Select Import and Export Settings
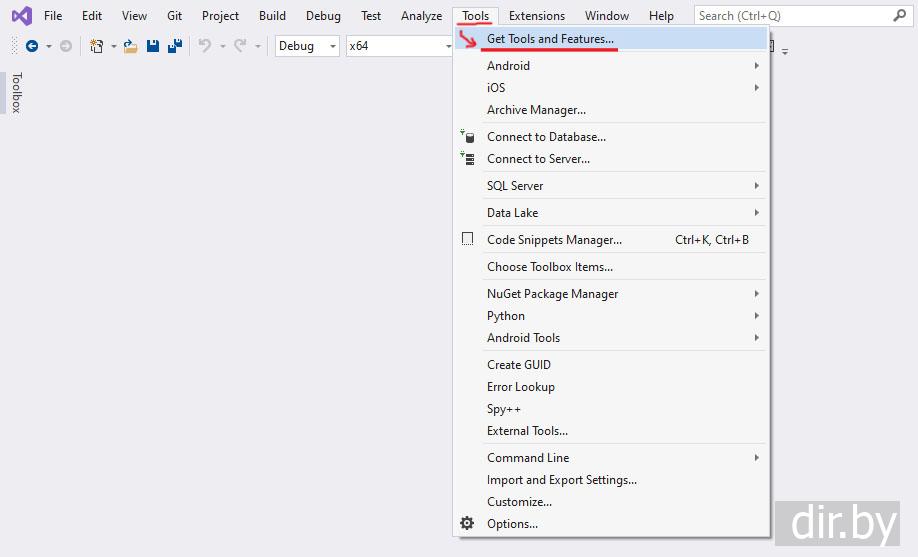The image size is (918, 557). tap(561, 480)
